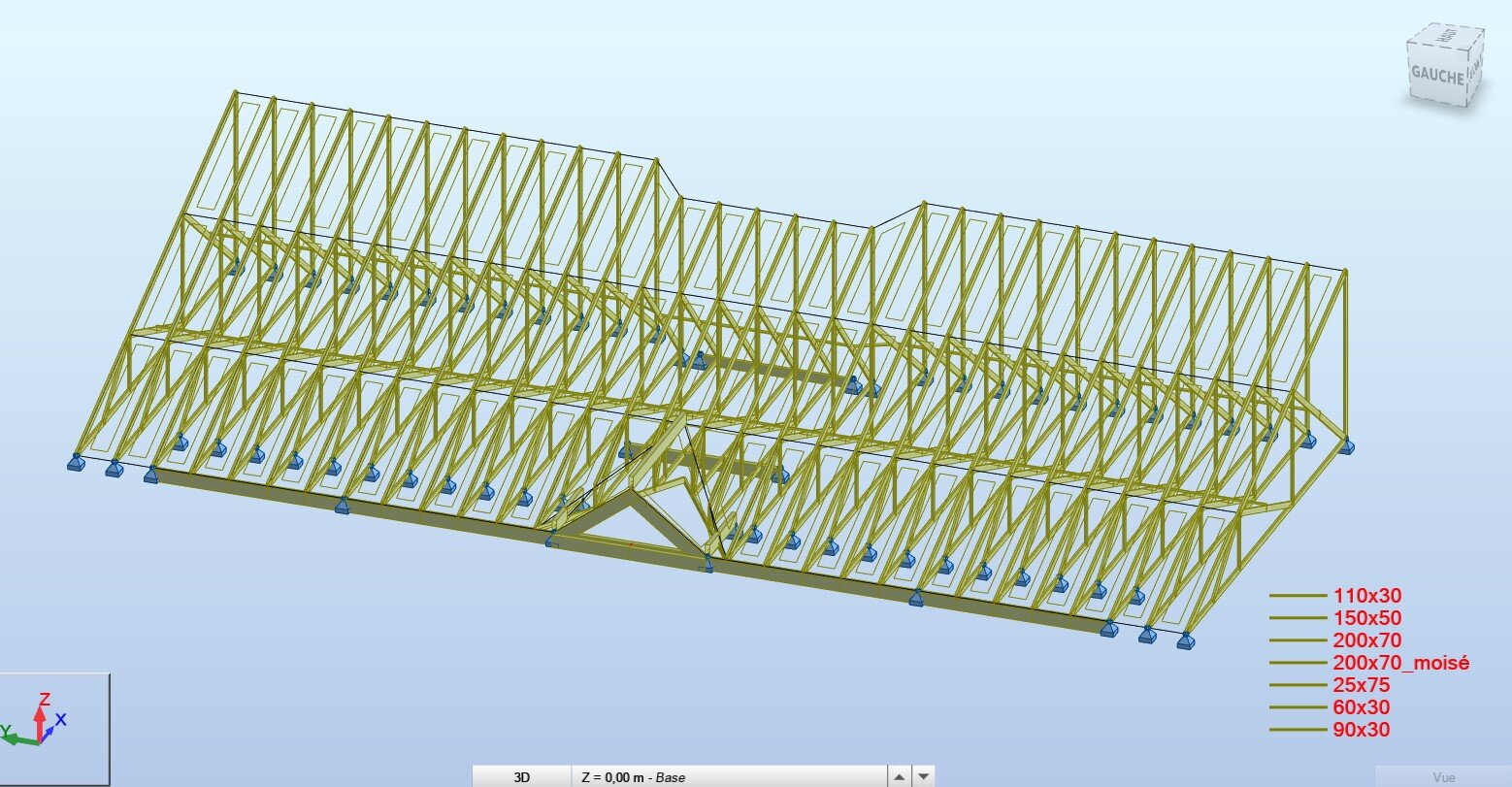Viewport: 1512px width, 787px height.
Task: Click the blue X axis arrow
Action: click(x=56, y=725)
